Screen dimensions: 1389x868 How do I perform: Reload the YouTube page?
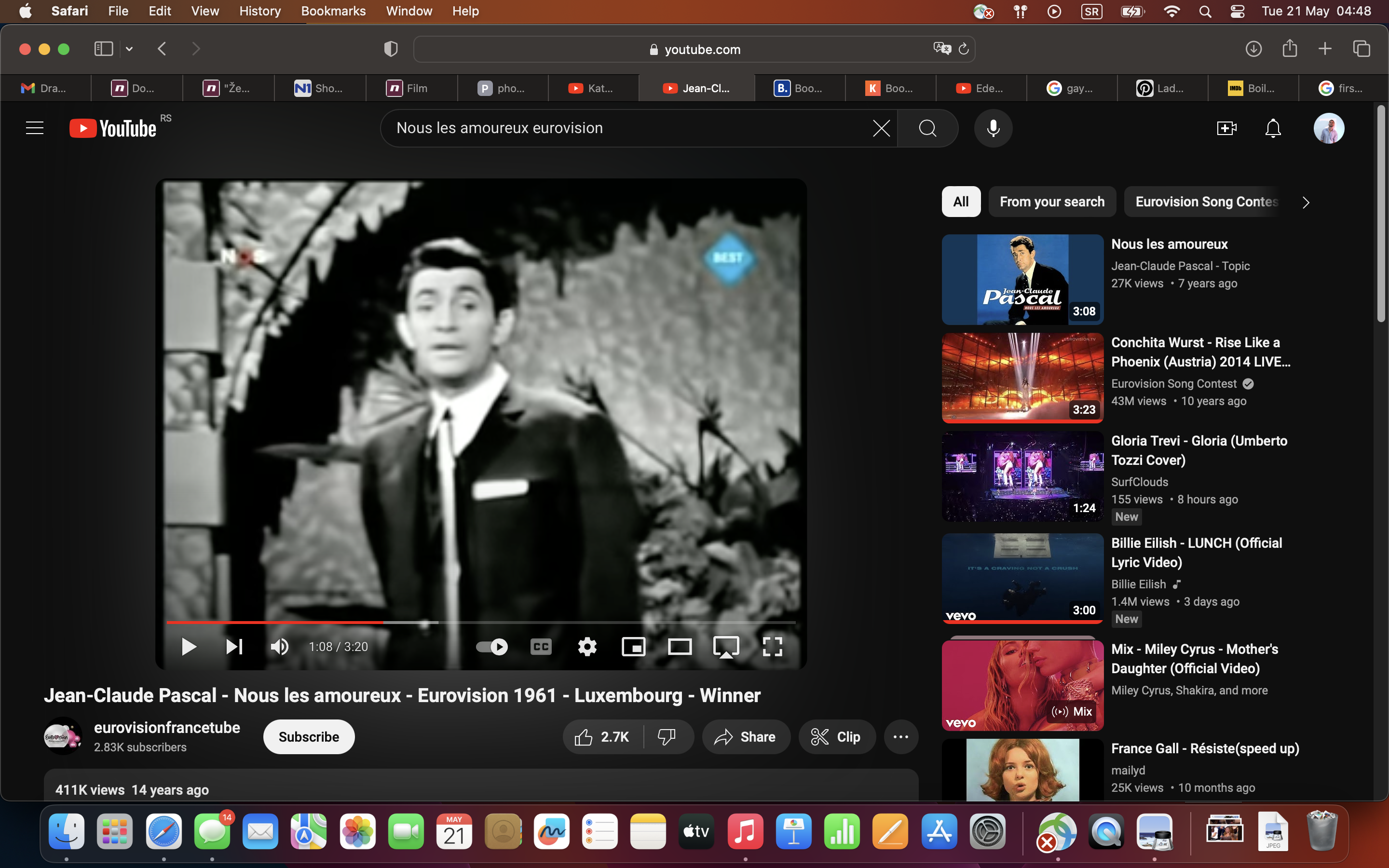pos(964,49)
